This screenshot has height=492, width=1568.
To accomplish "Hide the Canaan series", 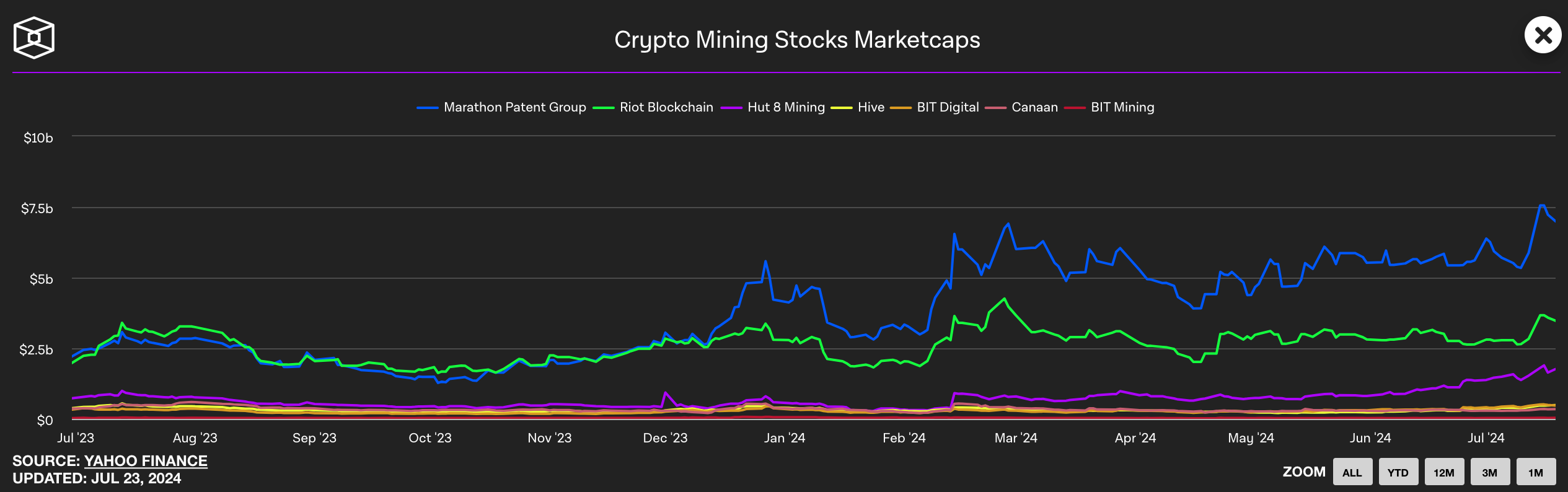I will 1034,107.
